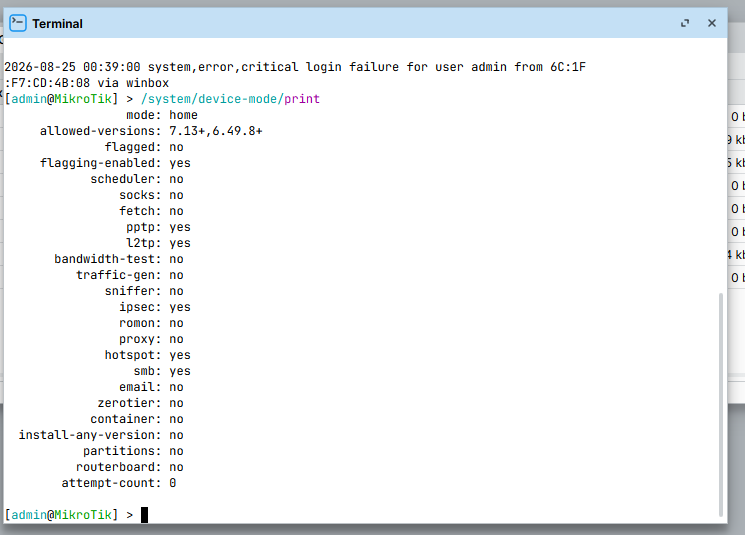
Task: Click the Terminal window icon in title bar
Action: (x=18, y=23)
